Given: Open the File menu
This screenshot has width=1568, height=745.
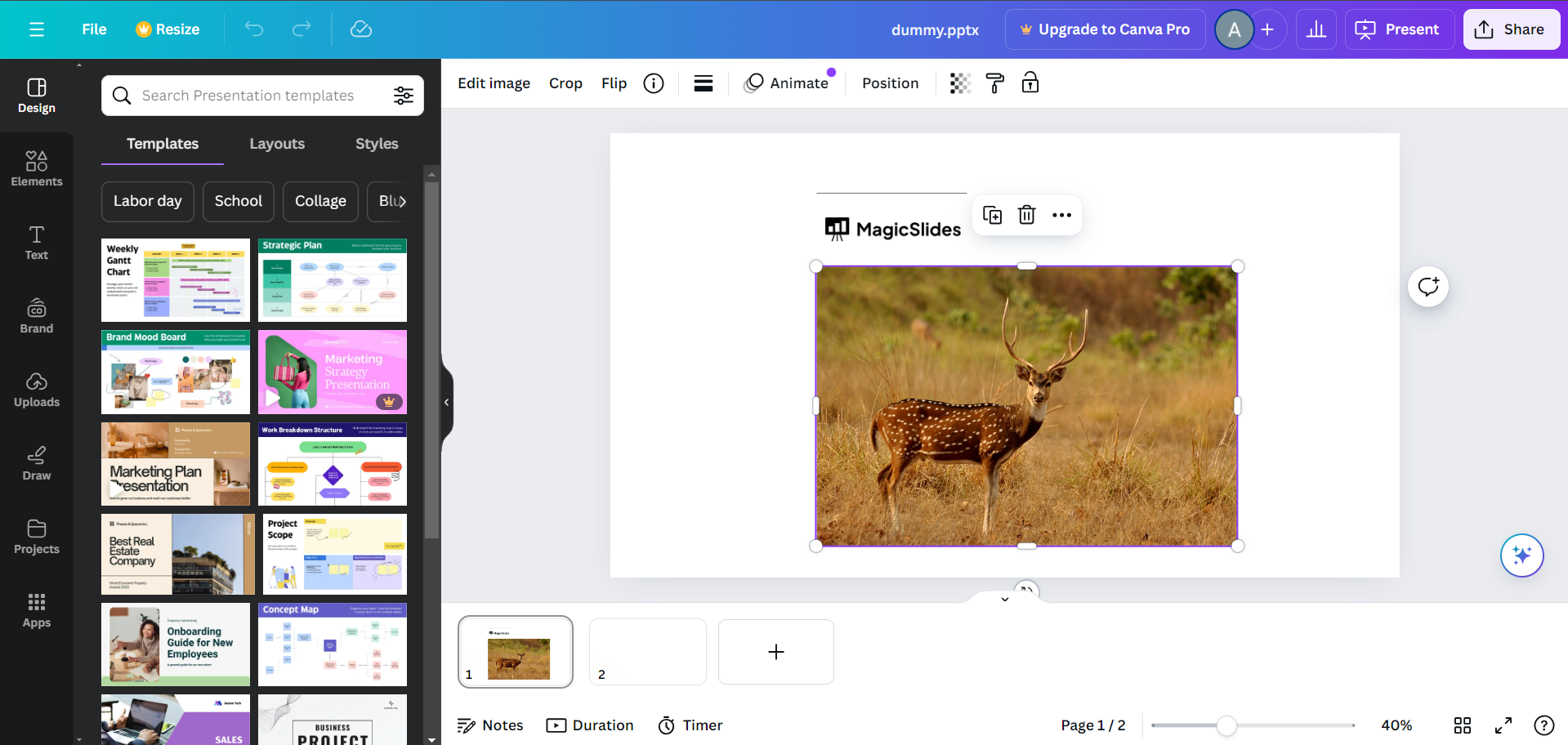Looking at the screenshot, I should coord(94,29).
